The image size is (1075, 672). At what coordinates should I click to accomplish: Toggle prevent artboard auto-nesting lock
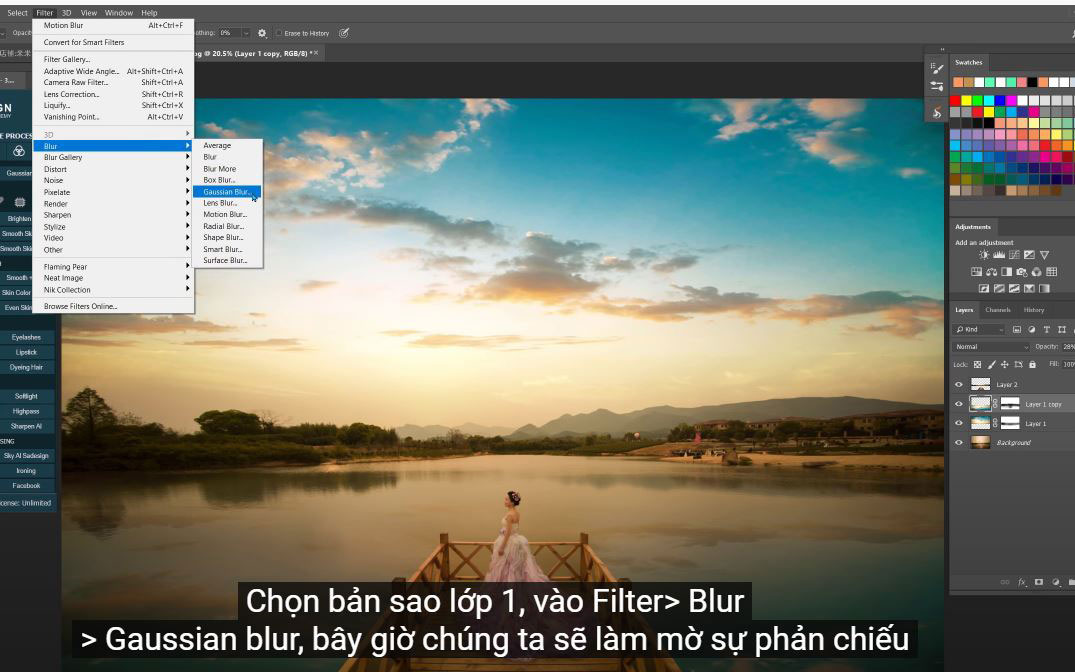point(1019,365)
